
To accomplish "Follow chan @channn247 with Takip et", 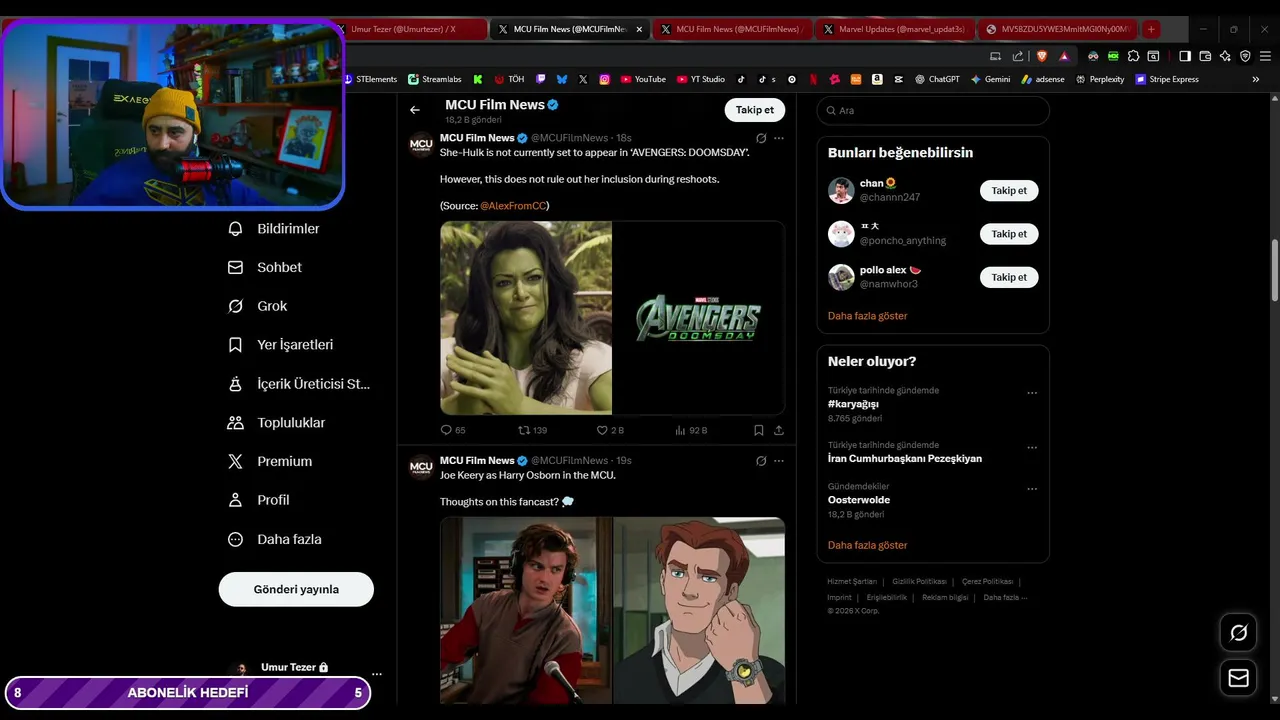I will click(1009, 190).
